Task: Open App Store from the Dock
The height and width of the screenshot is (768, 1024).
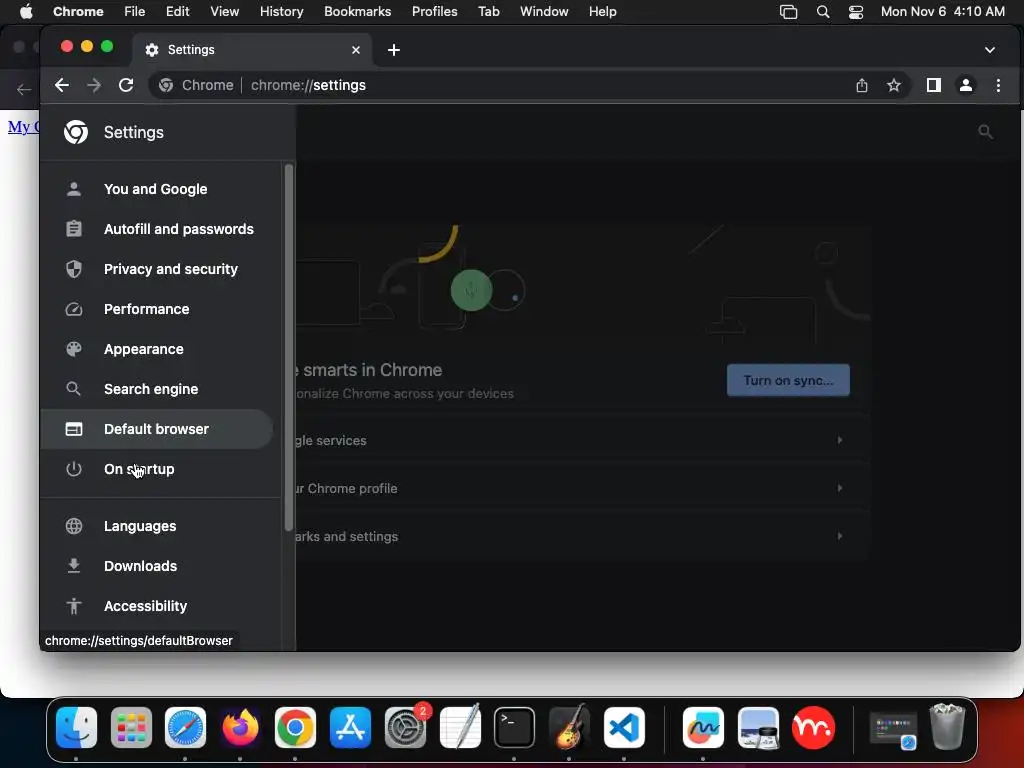Action: [x=350, y=727]
